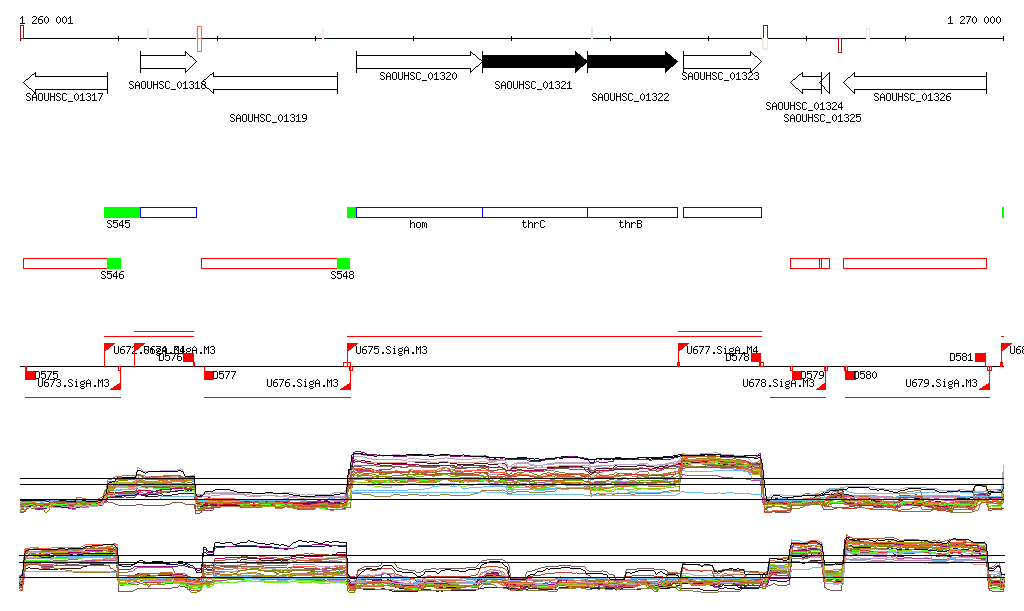
Task: Click the D577 terminator red square
Action: (x=208, y=375)
